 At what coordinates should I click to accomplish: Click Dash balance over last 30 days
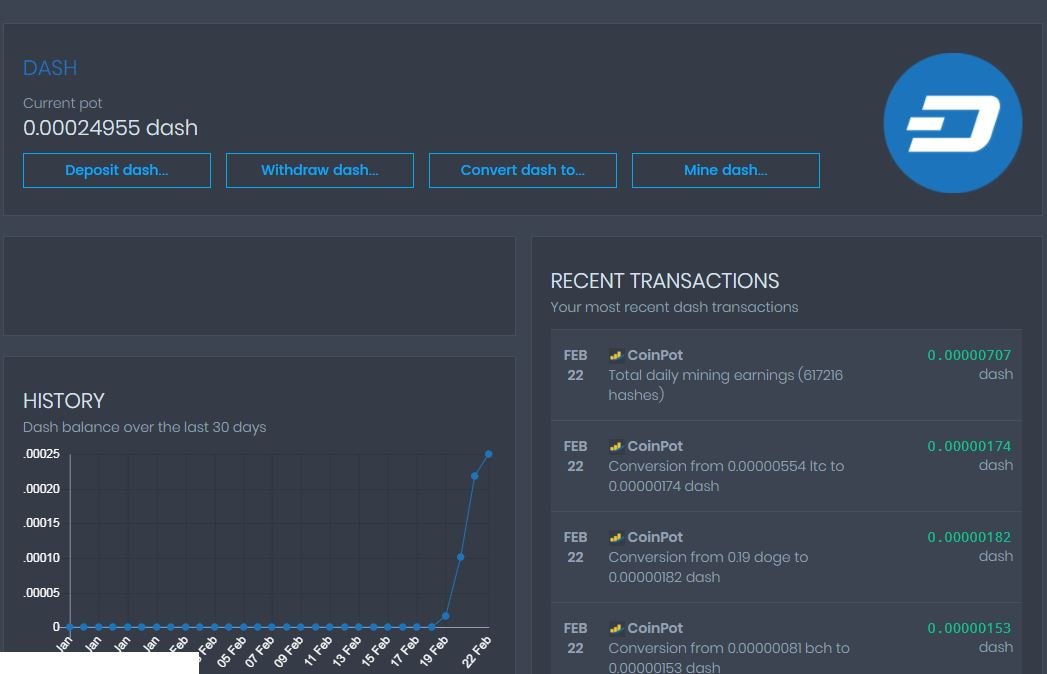[144, 427]
